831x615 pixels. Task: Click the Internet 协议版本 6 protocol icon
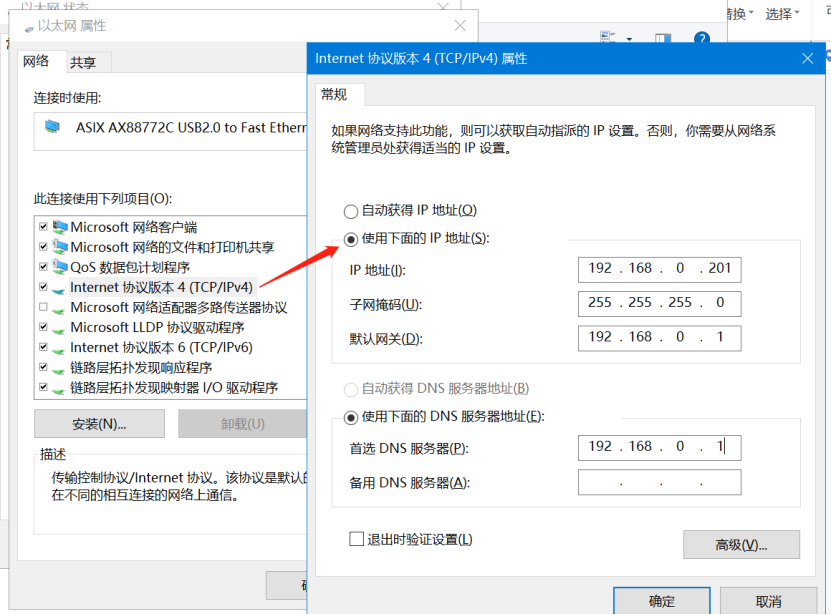coord(60,347)
